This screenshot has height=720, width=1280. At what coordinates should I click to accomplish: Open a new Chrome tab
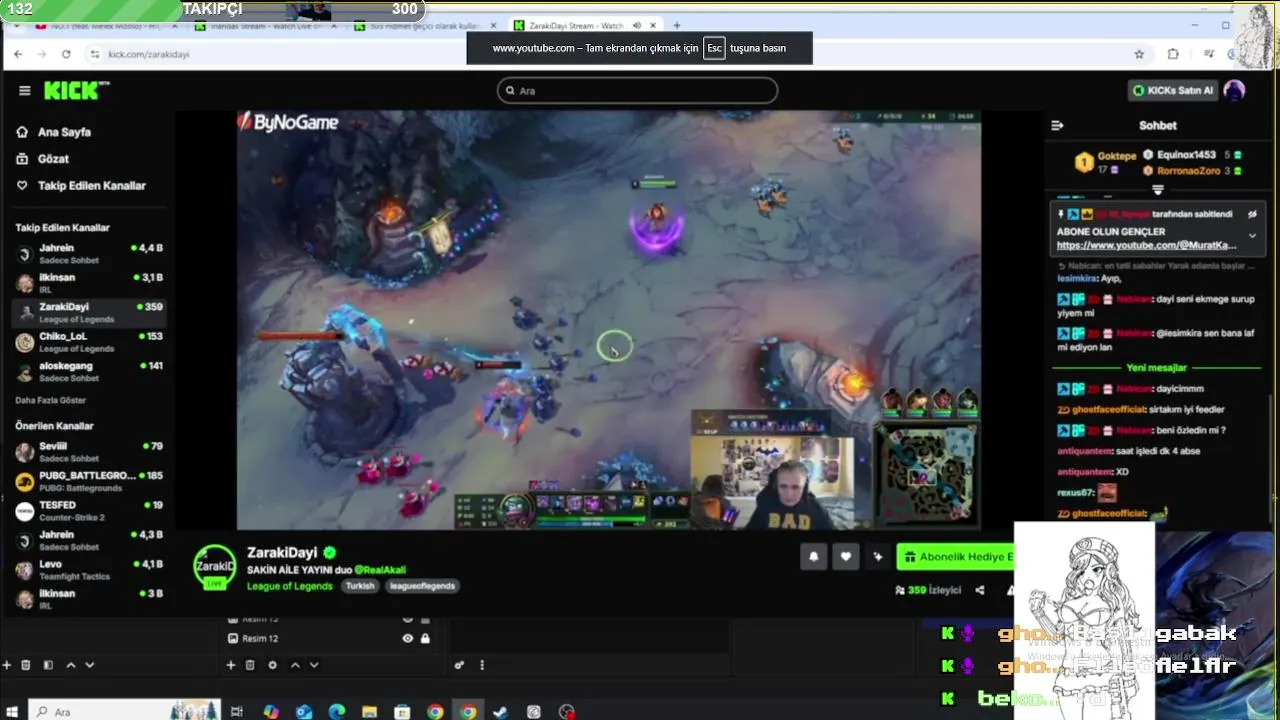coord(677,25)
